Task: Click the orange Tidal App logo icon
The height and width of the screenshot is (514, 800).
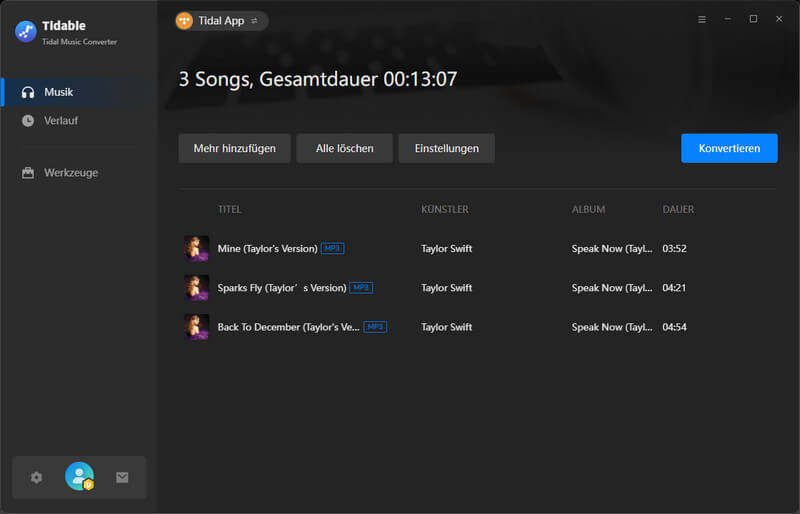Action: point(184,21)
